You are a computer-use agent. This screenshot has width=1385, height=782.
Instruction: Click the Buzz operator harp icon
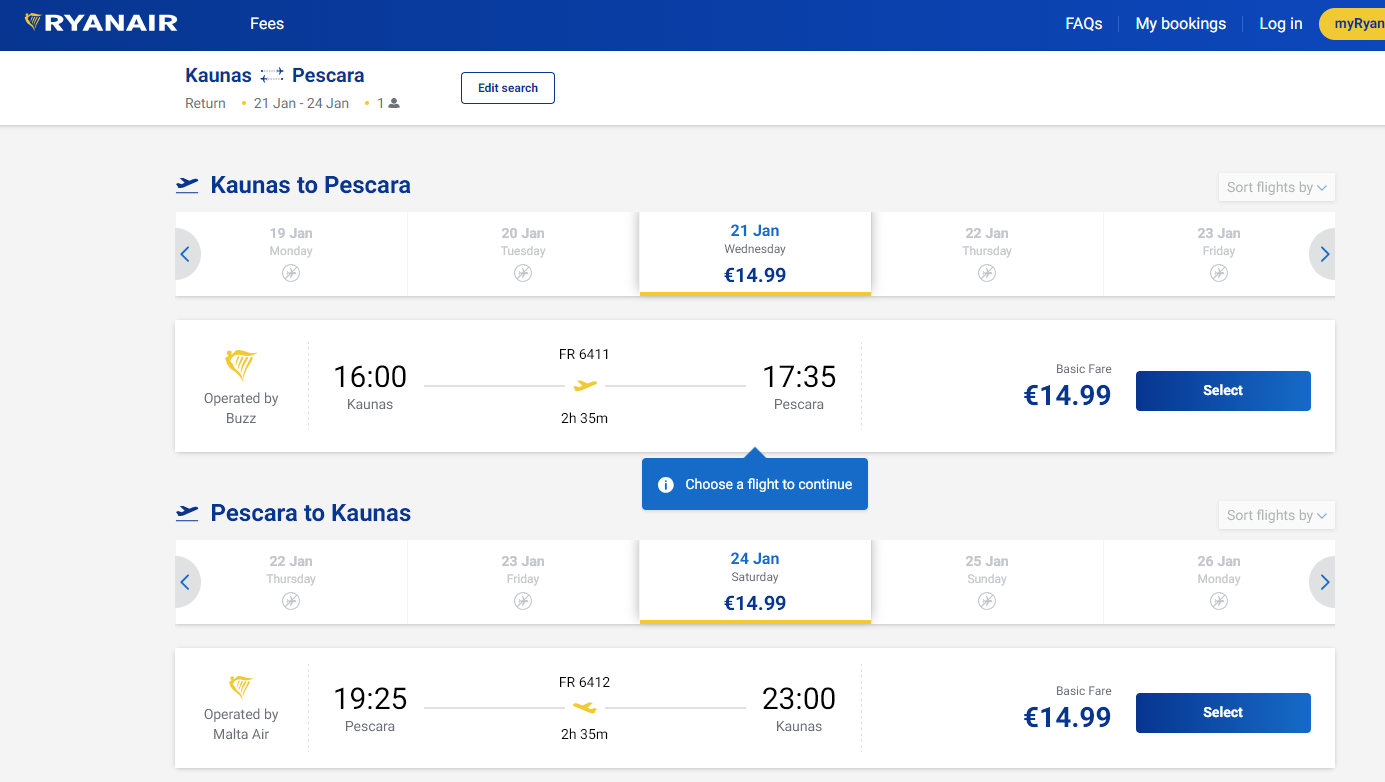point(241,365)
